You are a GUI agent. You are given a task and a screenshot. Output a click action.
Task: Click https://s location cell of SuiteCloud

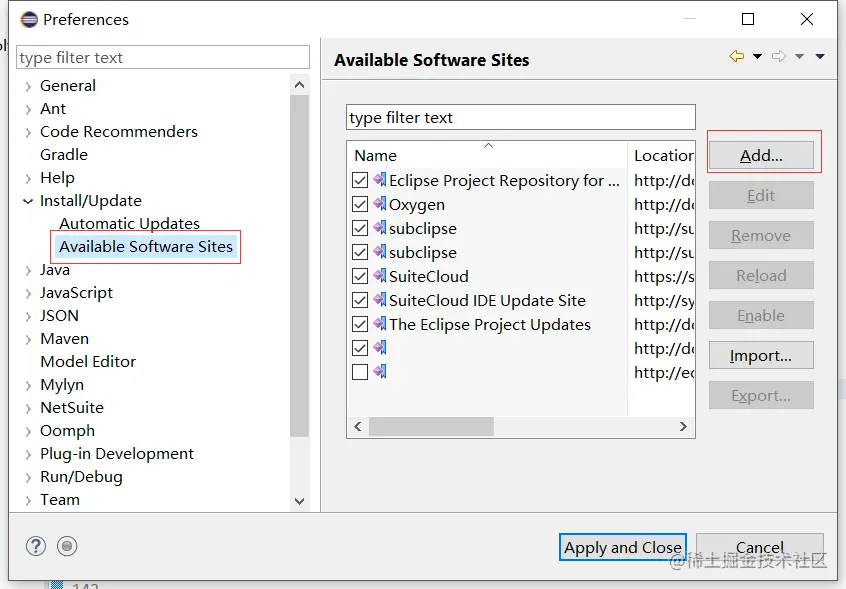click(x=664, y=276)
